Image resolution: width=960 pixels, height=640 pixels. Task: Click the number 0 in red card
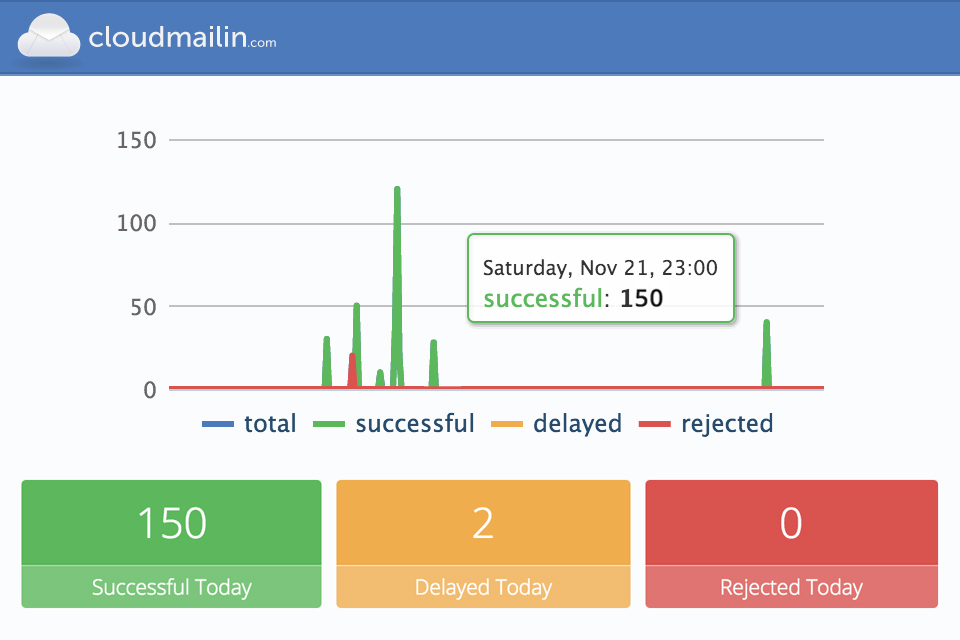[791, 523]
